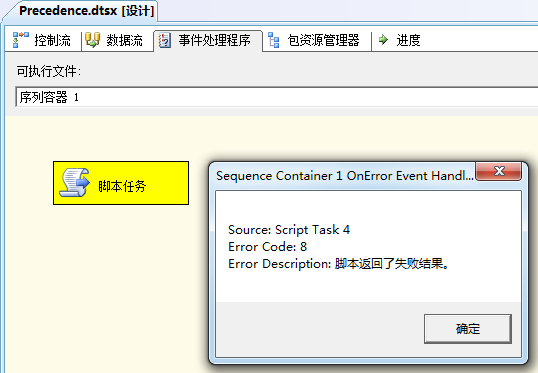Click the Control Flow tab icon

click(21, 40)
